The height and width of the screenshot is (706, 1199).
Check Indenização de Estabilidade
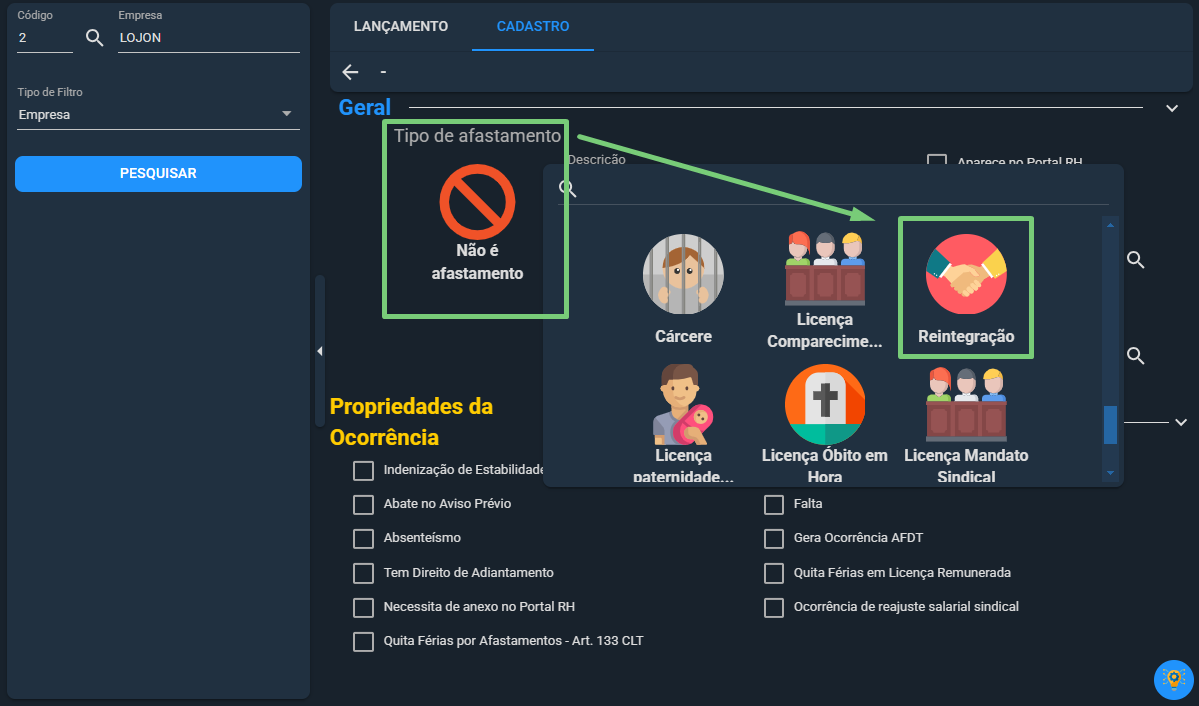(x=363, y=470)
